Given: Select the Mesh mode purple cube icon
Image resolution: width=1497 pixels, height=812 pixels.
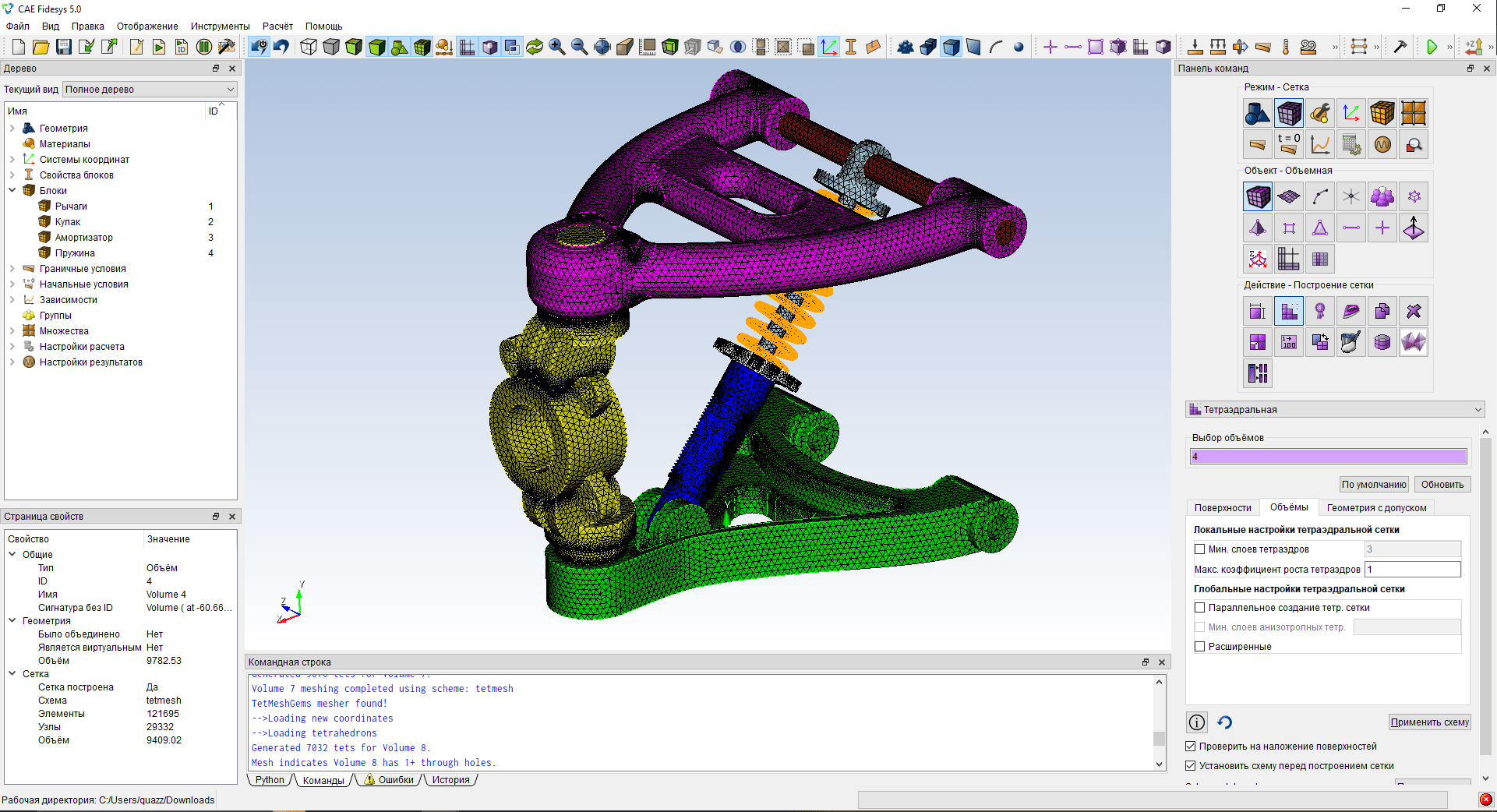Looking at the screenshot, I should pos(1289,114).
